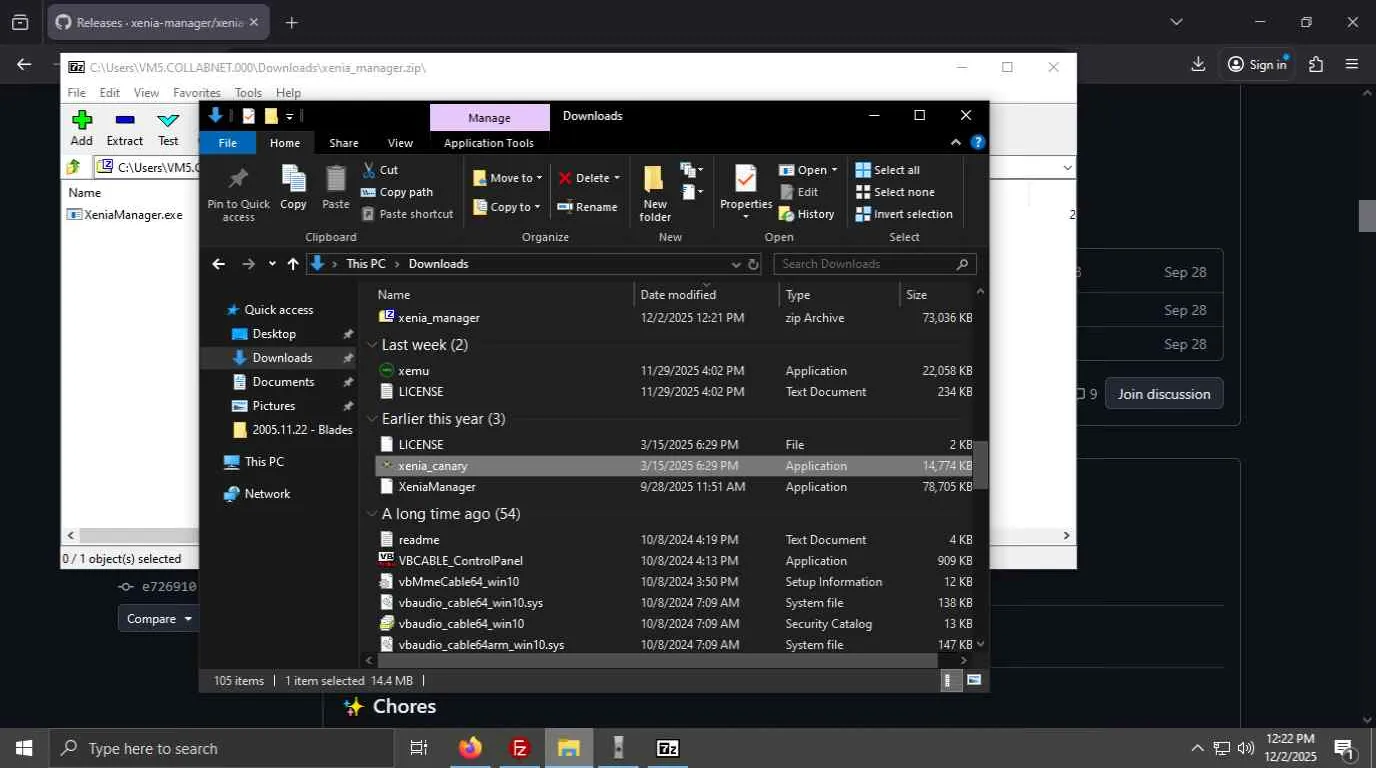The height and width of the screenshot is (768, 1376).
Task: Open FileZilla from the taskbar
Action: [519, 748]
